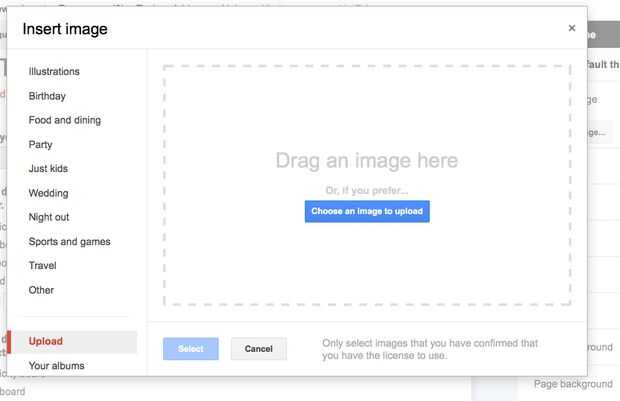This screenshot has width=620, height=401.
Task: Open the Birthday image category
Action: tap(47, 96)
